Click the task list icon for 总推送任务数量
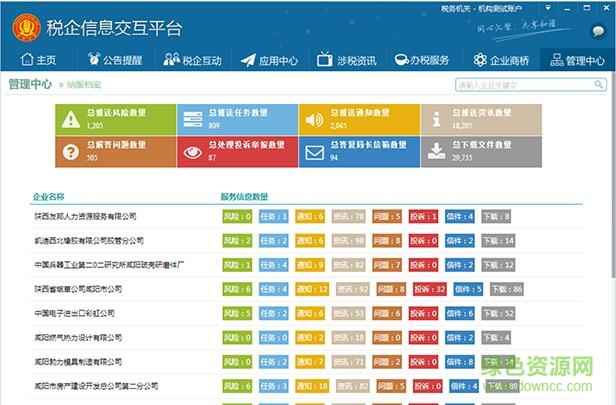 click(x=190, y=120)
